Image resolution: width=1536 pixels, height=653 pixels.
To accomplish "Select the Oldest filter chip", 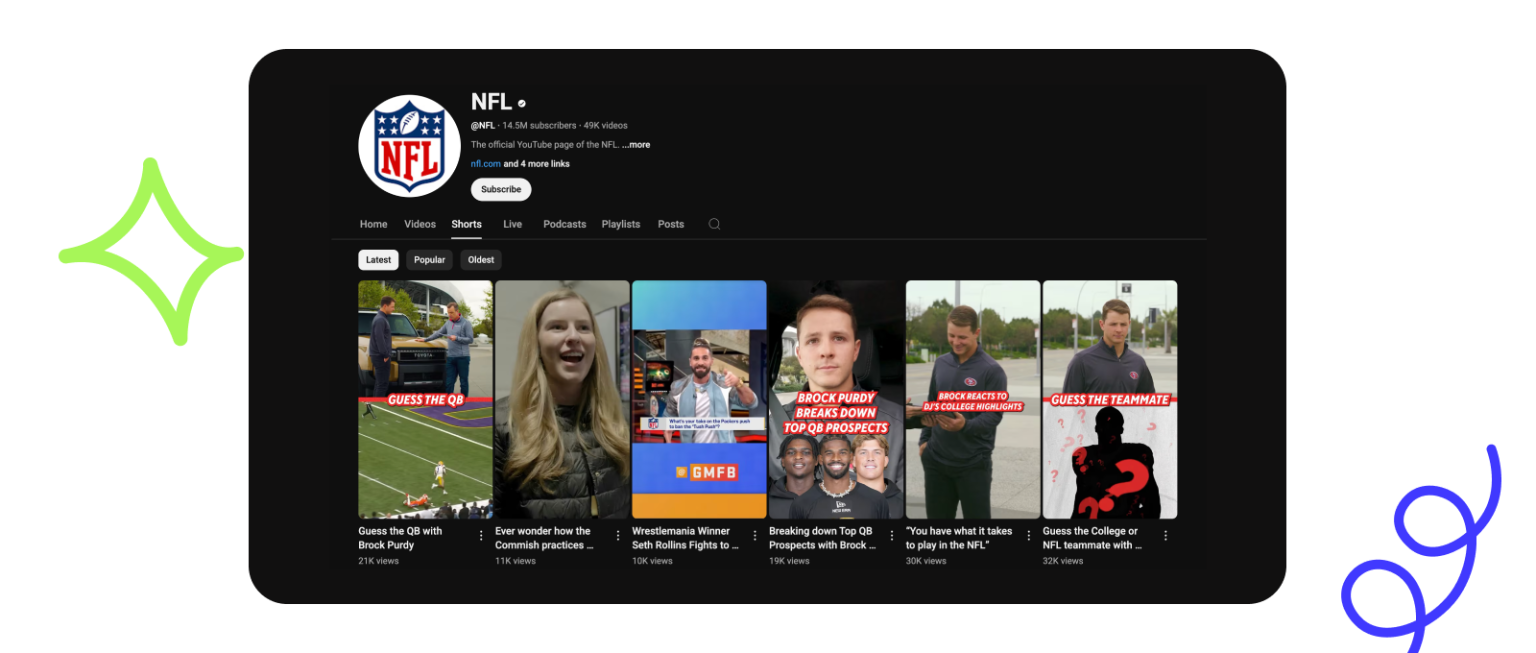I will point(480,259).
